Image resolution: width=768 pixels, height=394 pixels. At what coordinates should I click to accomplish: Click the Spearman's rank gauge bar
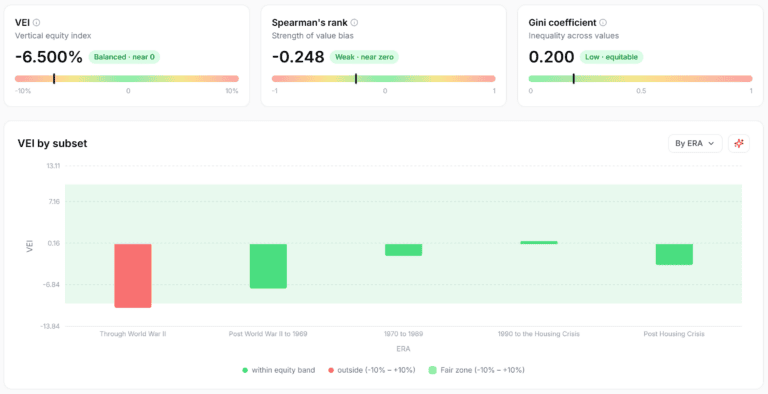point(384,78)
